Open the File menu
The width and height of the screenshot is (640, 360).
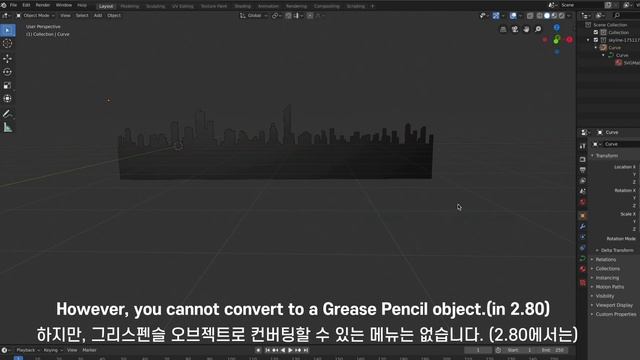(13, 5)
